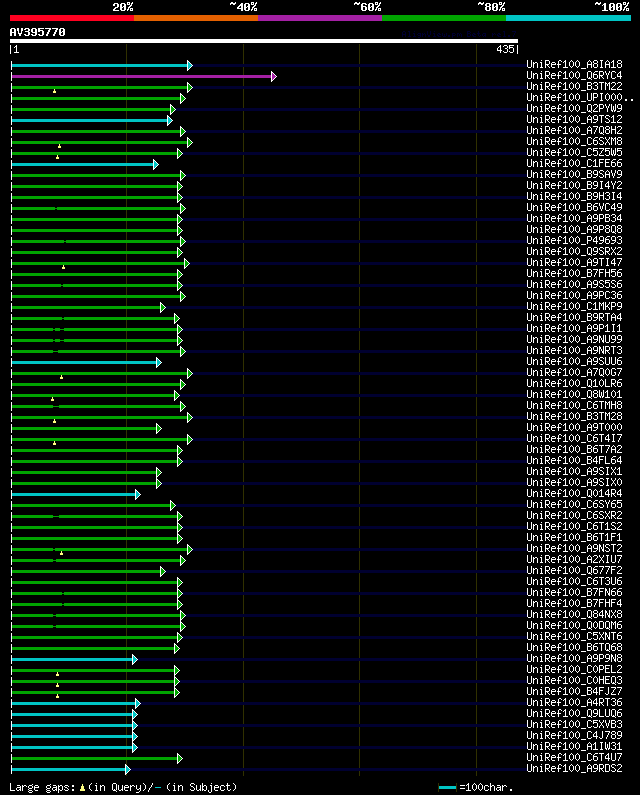
Task: Click the AV395770 query name
Action: pos(38,32)
